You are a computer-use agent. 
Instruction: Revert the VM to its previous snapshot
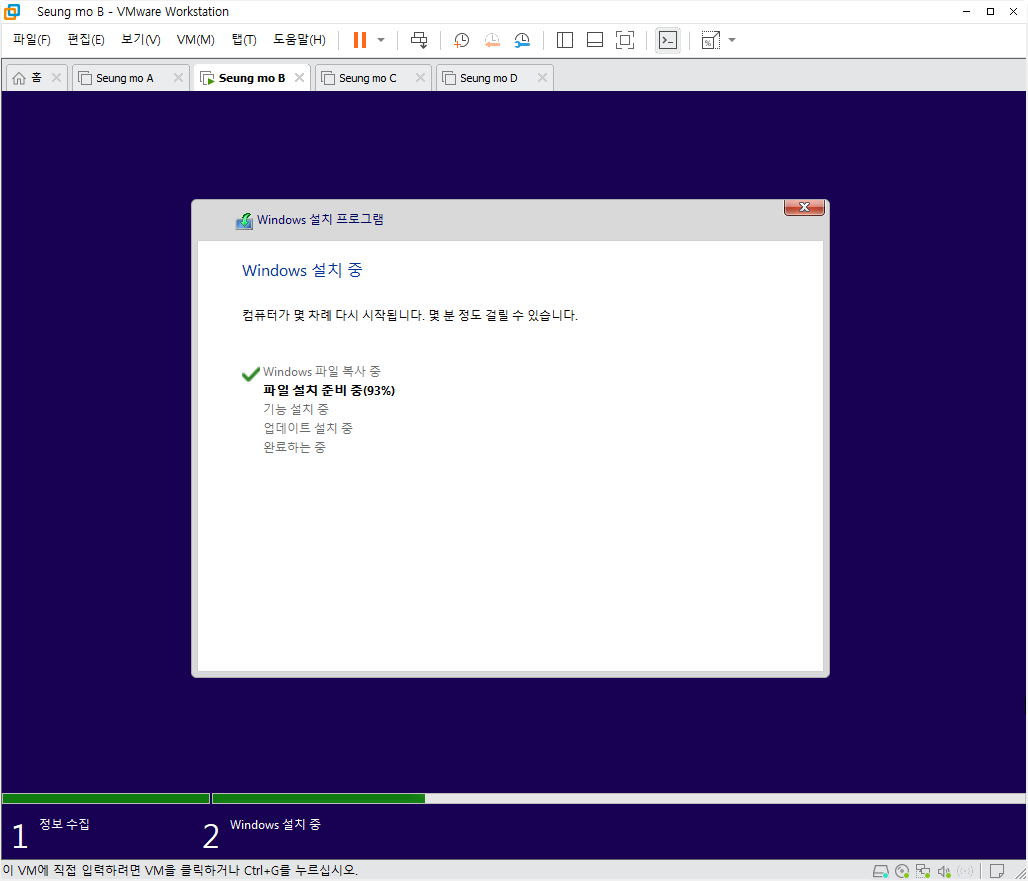click(x=492, y=41)
